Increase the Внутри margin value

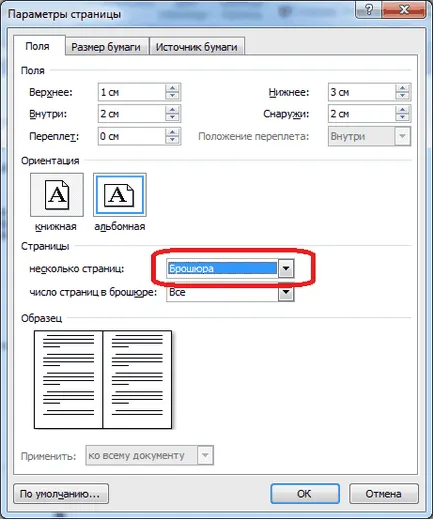point(172,110)
